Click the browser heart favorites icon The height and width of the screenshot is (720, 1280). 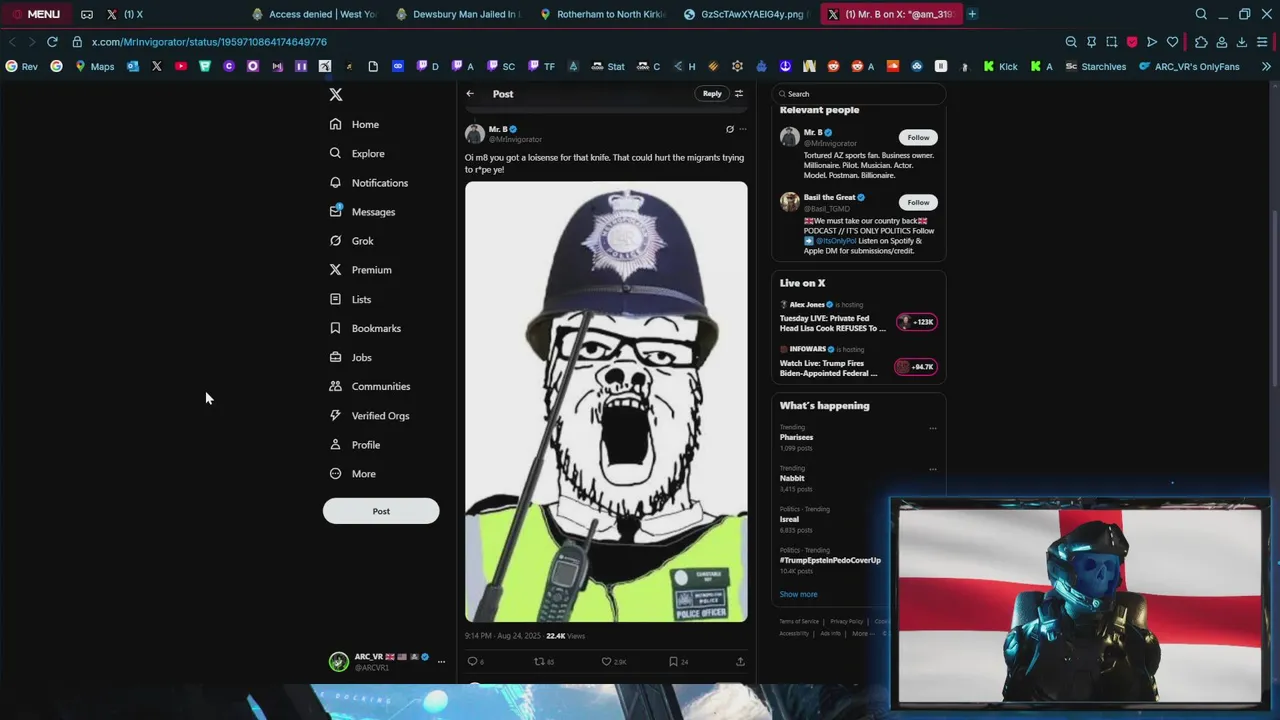(1172, 42)
